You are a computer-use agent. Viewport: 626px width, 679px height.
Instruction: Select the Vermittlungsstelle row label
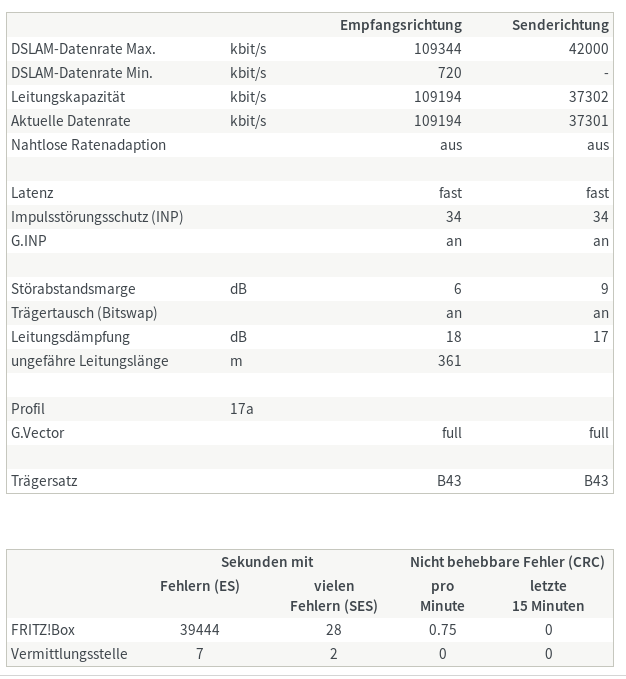pyautogui.click(x=69, y=654)
